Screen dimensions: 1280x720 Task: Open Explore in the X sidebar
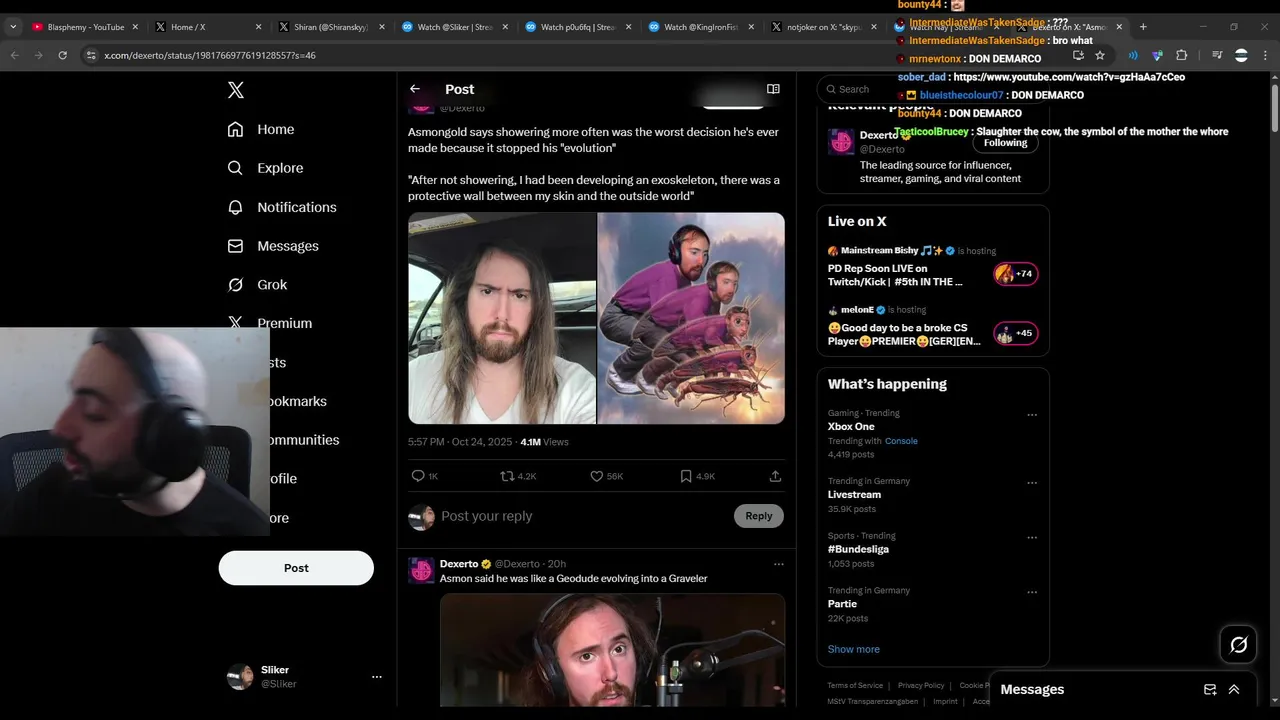coord(265,168)
